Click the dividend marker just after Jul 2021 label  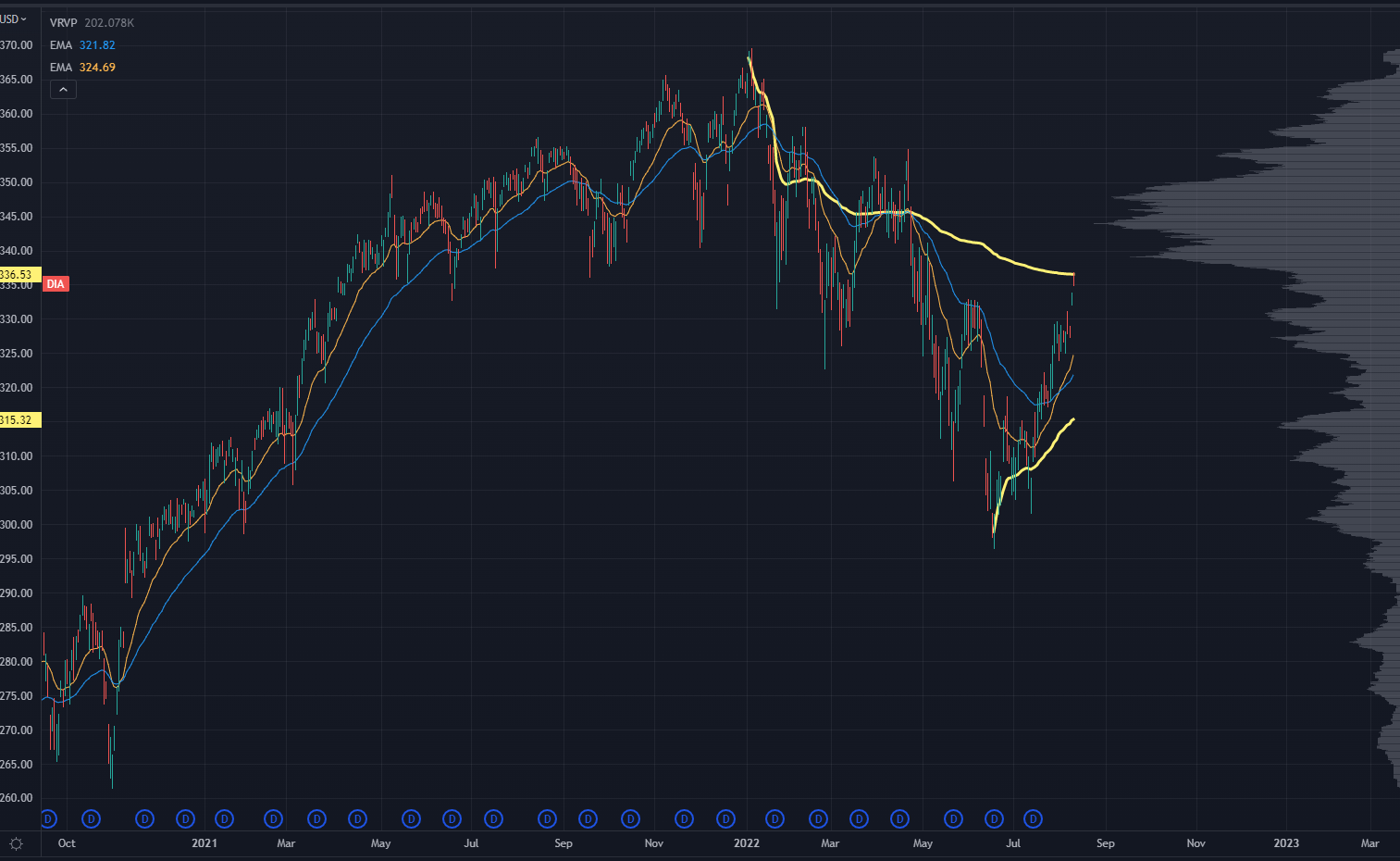pos(493,819)
